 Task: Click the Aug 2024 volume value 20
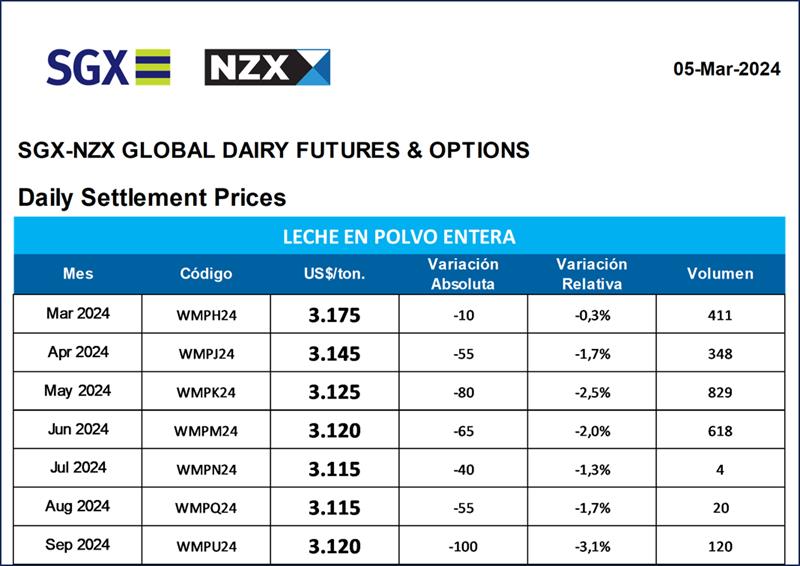720,508
